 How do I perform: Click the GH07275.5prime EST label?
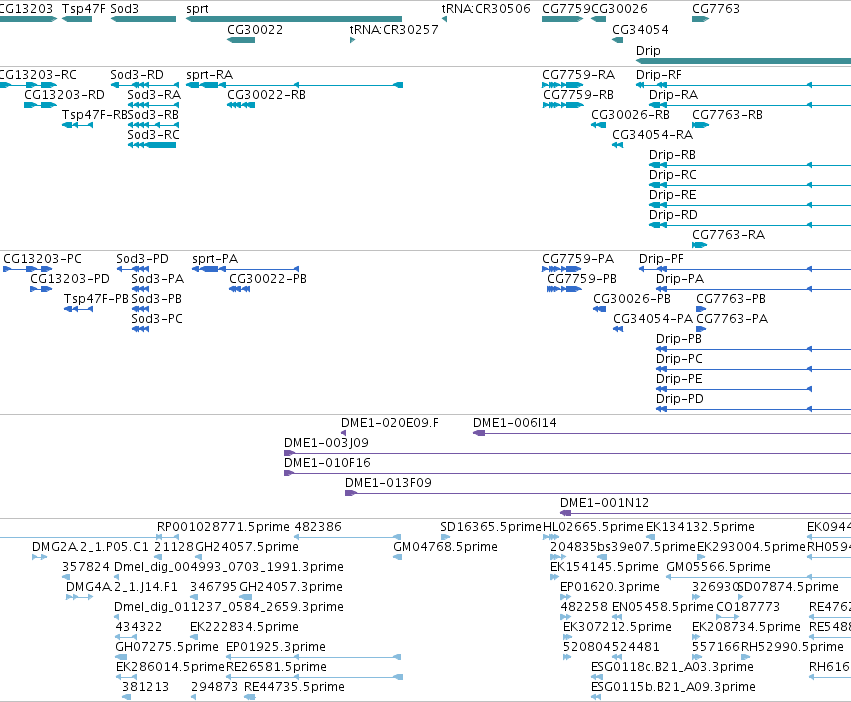click(167, 647)
